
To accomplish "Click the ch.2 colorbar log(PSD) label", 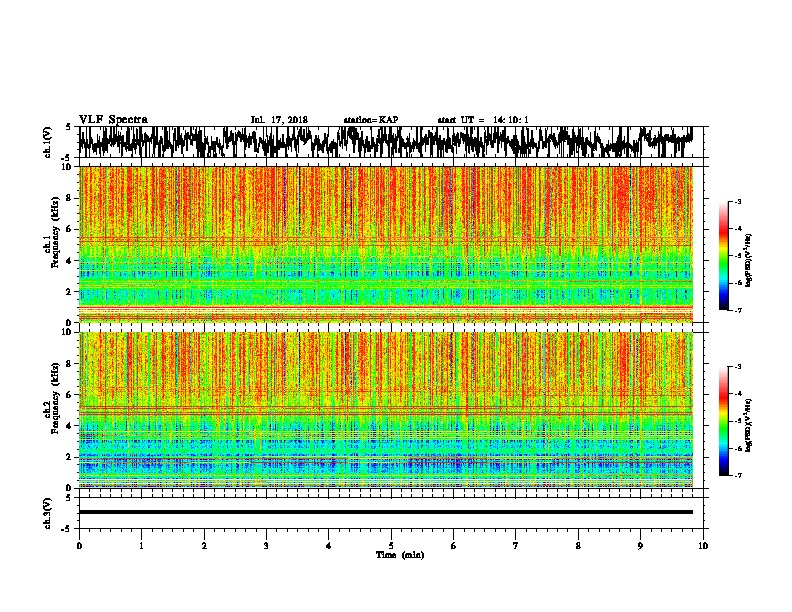I will [749, 425].
